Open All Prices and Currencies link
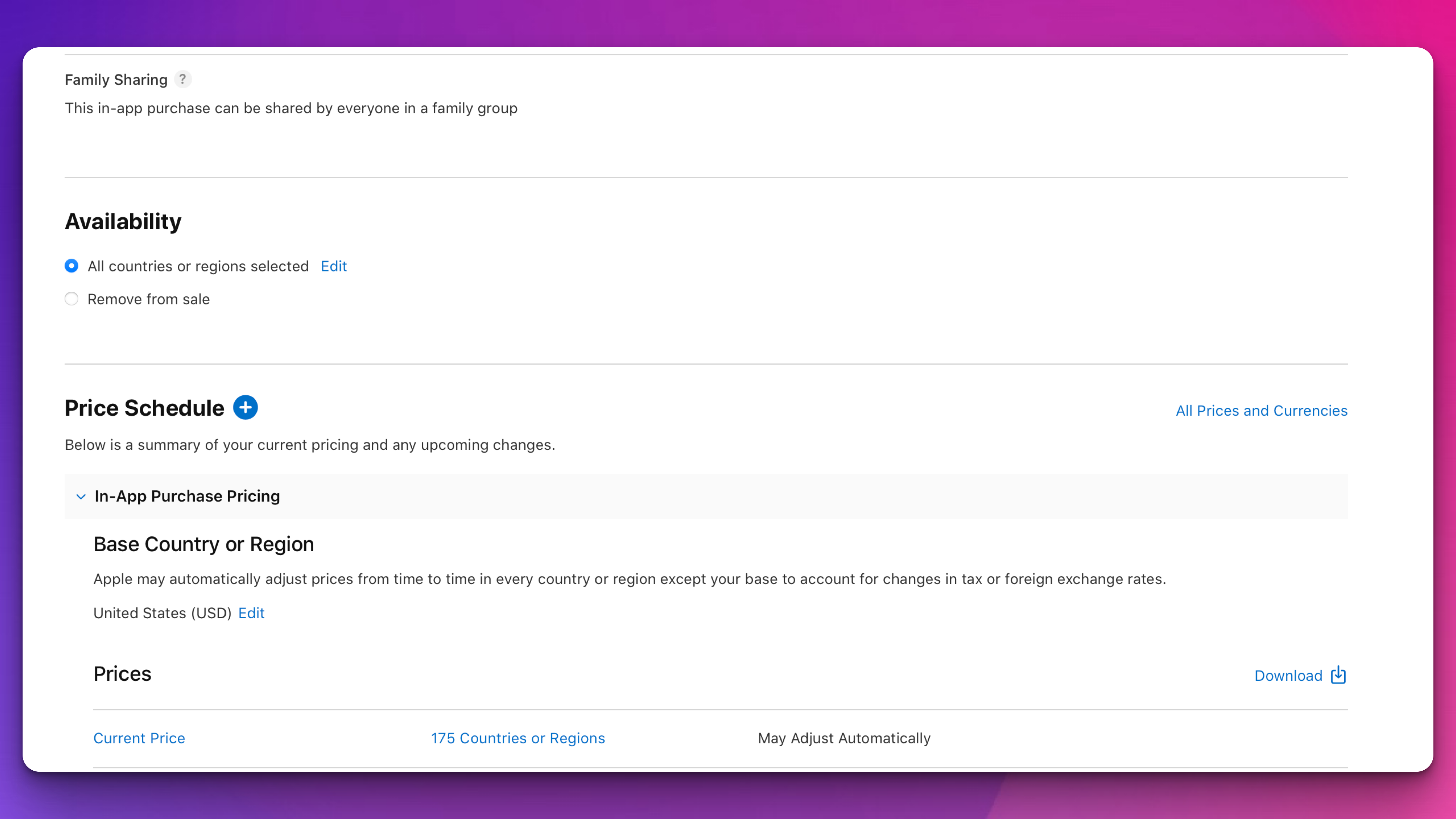Viewport: 1456px width, 819px height. click(x=1262, y=411)
